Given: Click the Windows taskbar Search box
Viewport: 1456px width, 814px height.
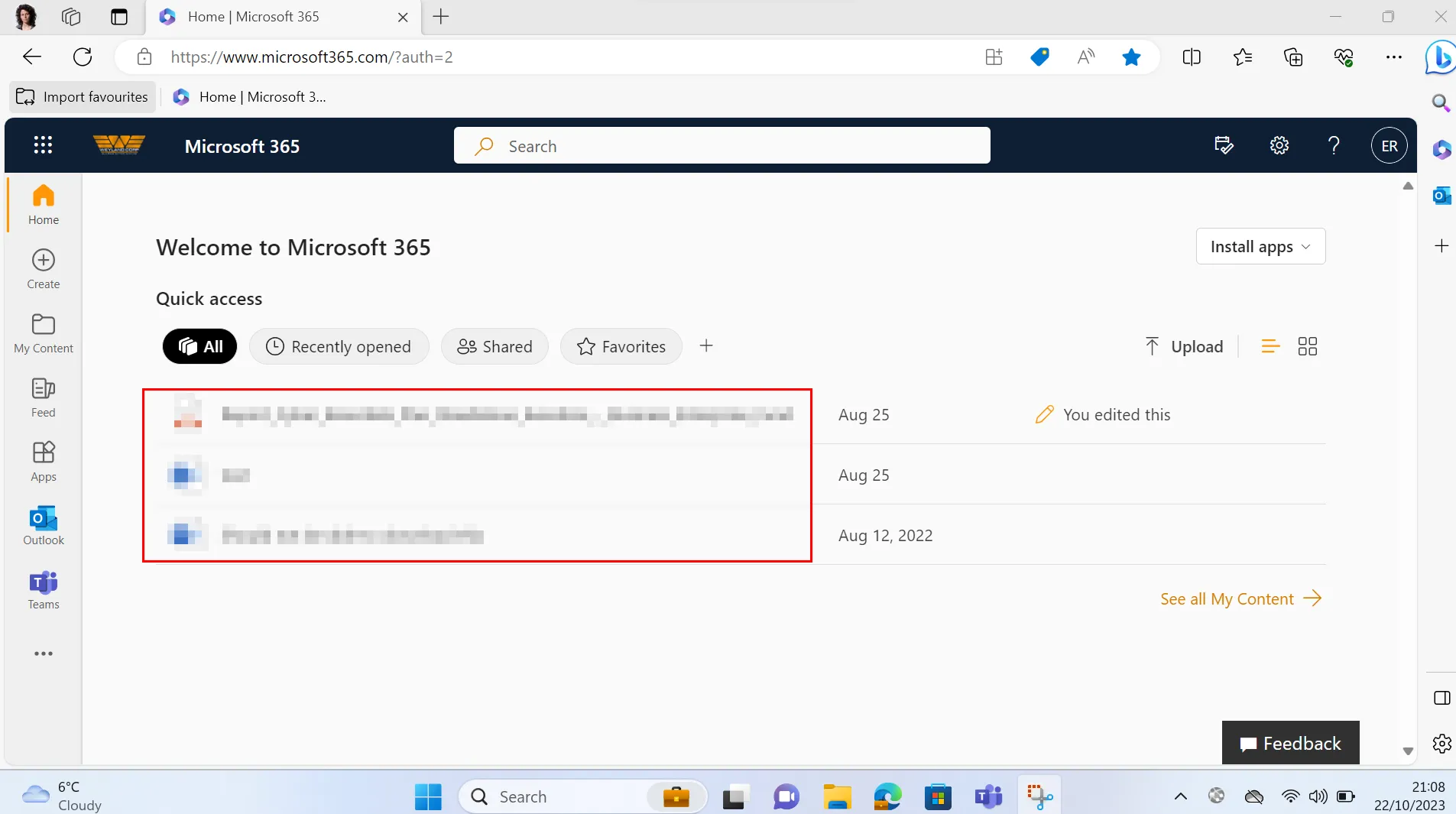Looking at the screenshot, I should tap(583, 796).
